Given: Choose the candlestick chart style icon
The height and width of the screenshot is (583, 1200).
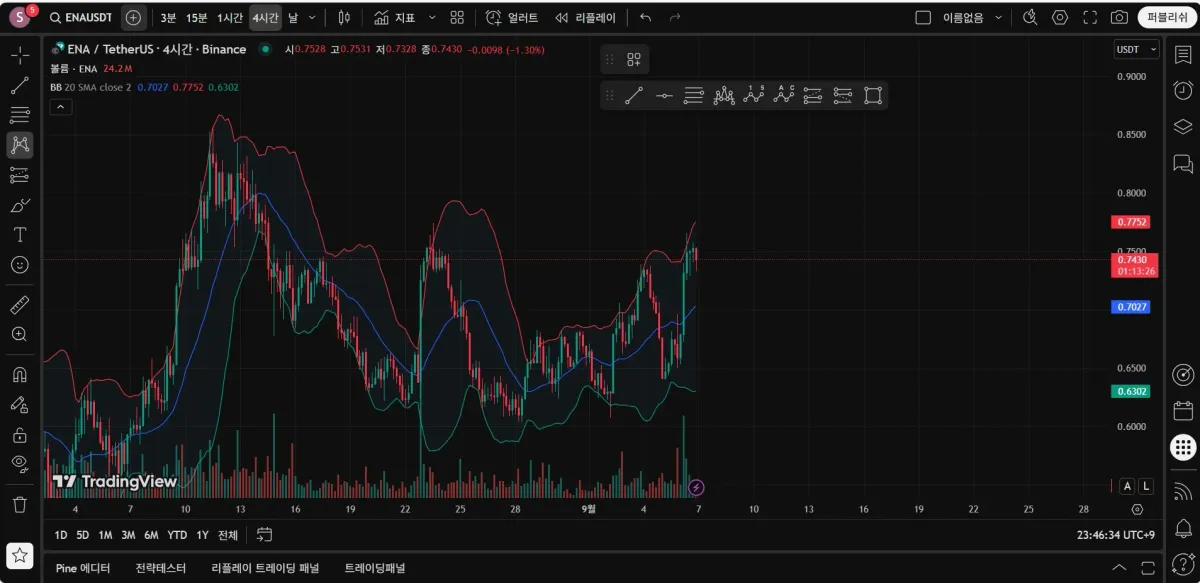Looking at the screenshot, I should click(344, 18).
